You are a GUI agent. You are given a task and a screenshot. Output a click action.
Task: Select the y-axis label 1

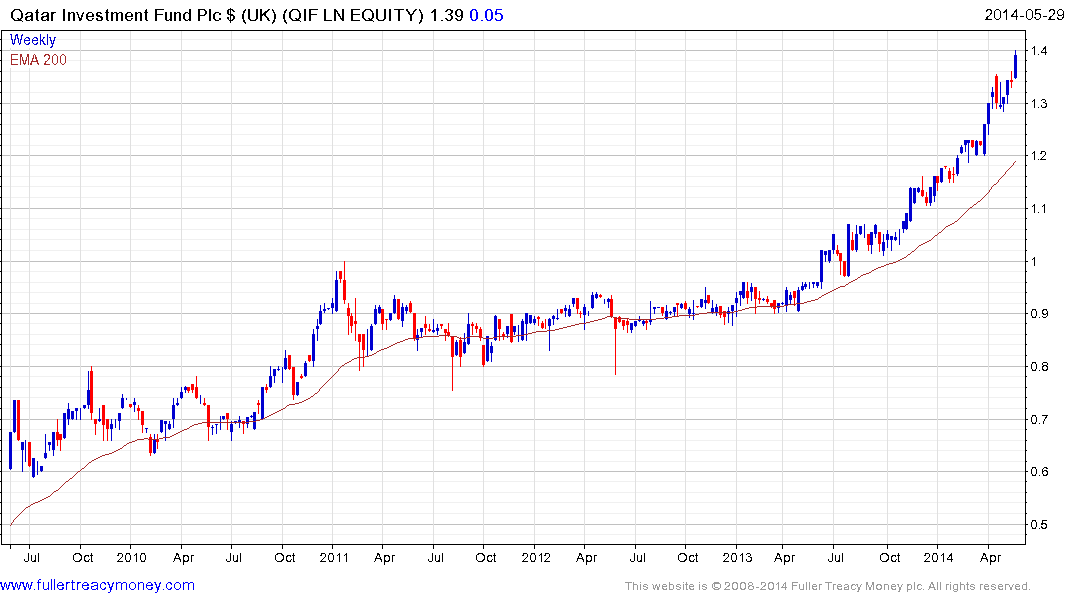pos(1033,261)
